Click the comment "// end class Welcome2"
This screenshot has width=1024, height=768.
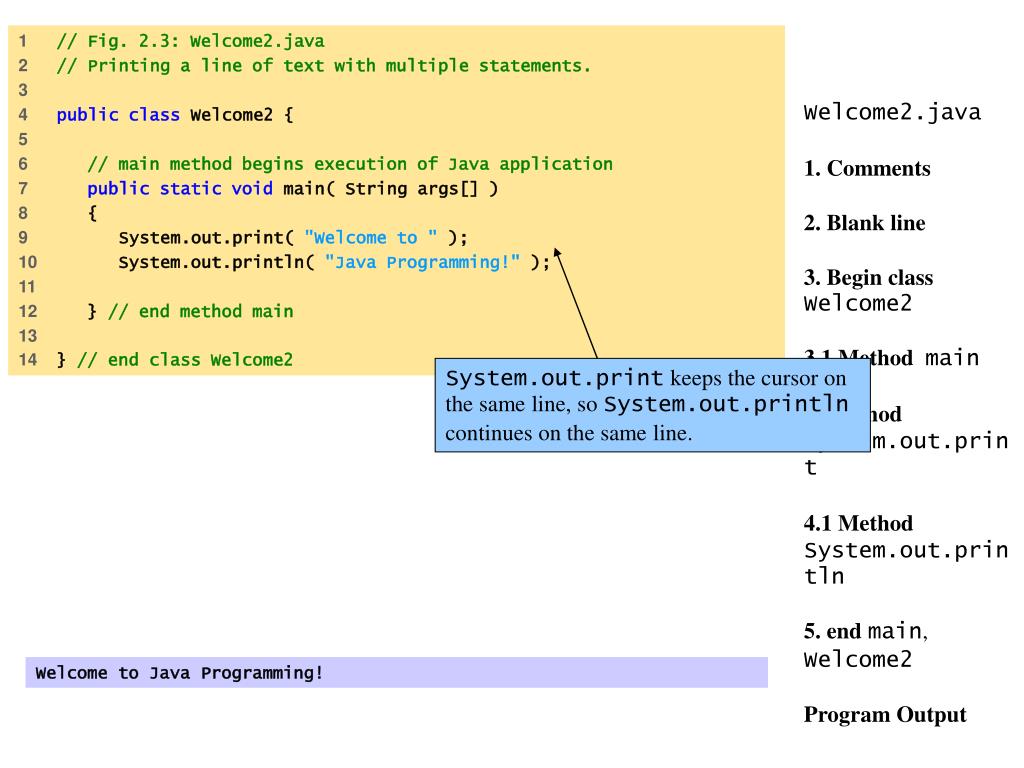click(x=185, y=360)
